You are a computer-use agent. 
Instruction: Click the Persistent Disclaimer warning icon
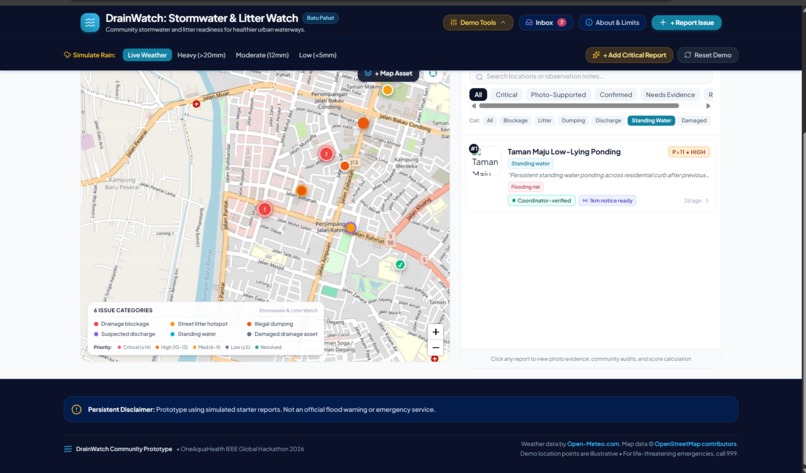tap(77, 410)
